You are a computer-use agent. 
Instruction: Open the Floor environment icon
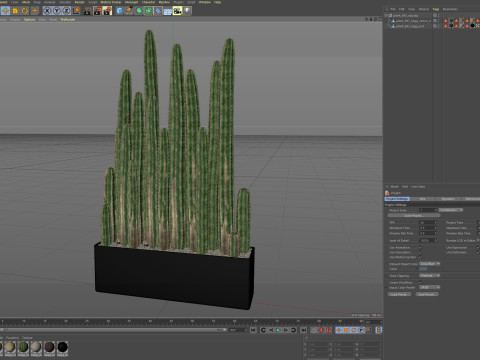pos(168,11)
